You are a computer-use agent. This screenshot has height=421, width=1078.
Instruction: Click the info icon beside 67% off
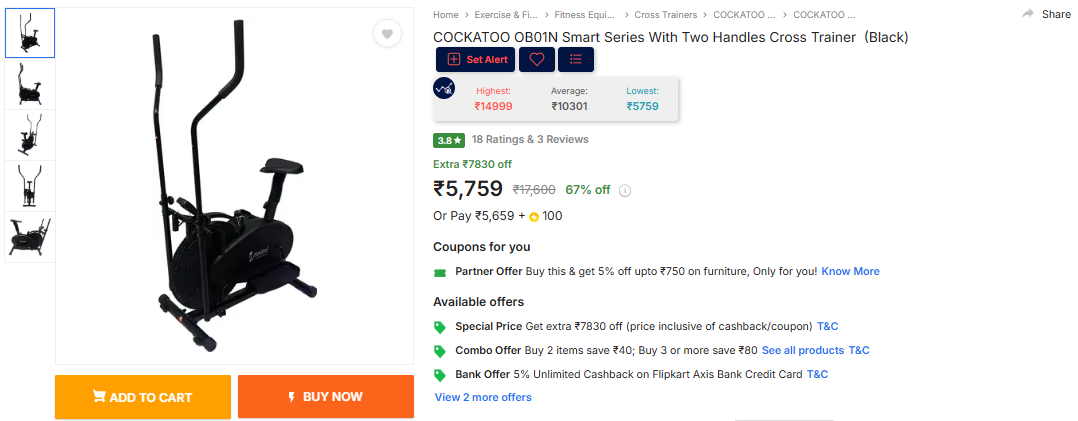625,190
